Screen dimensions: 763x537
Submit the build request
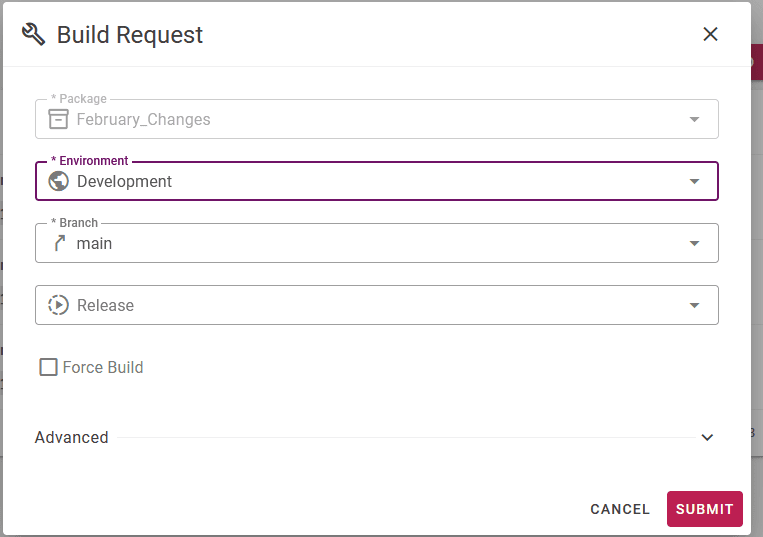pyautogui.click(x=705, y=509)
